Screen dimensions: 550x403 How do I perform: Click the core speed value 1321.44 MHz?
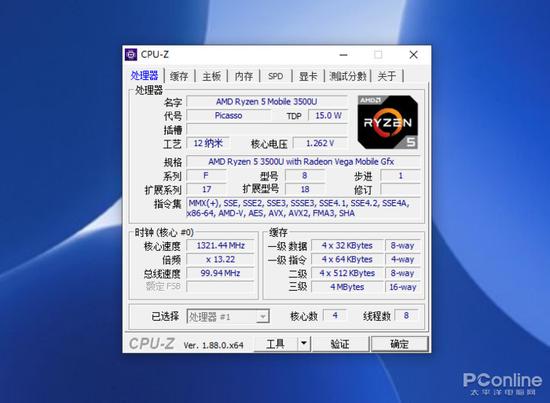pyautogui.click(x=220, y=246)
